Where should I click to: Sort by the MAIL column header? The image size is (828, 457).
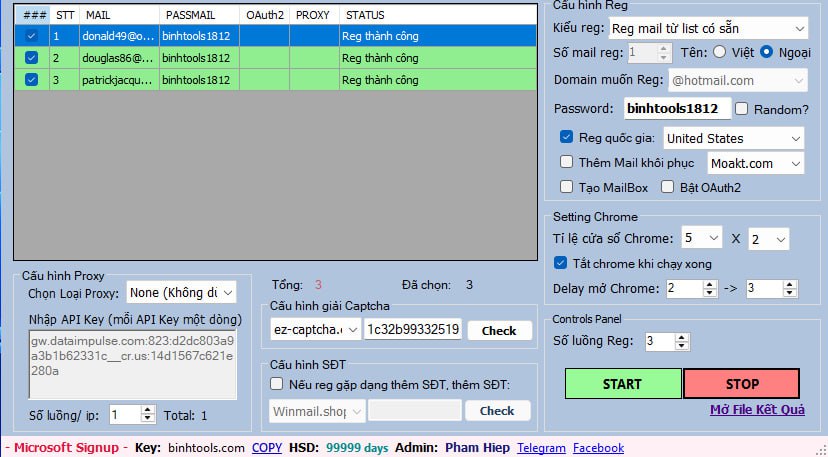point(119,15)
